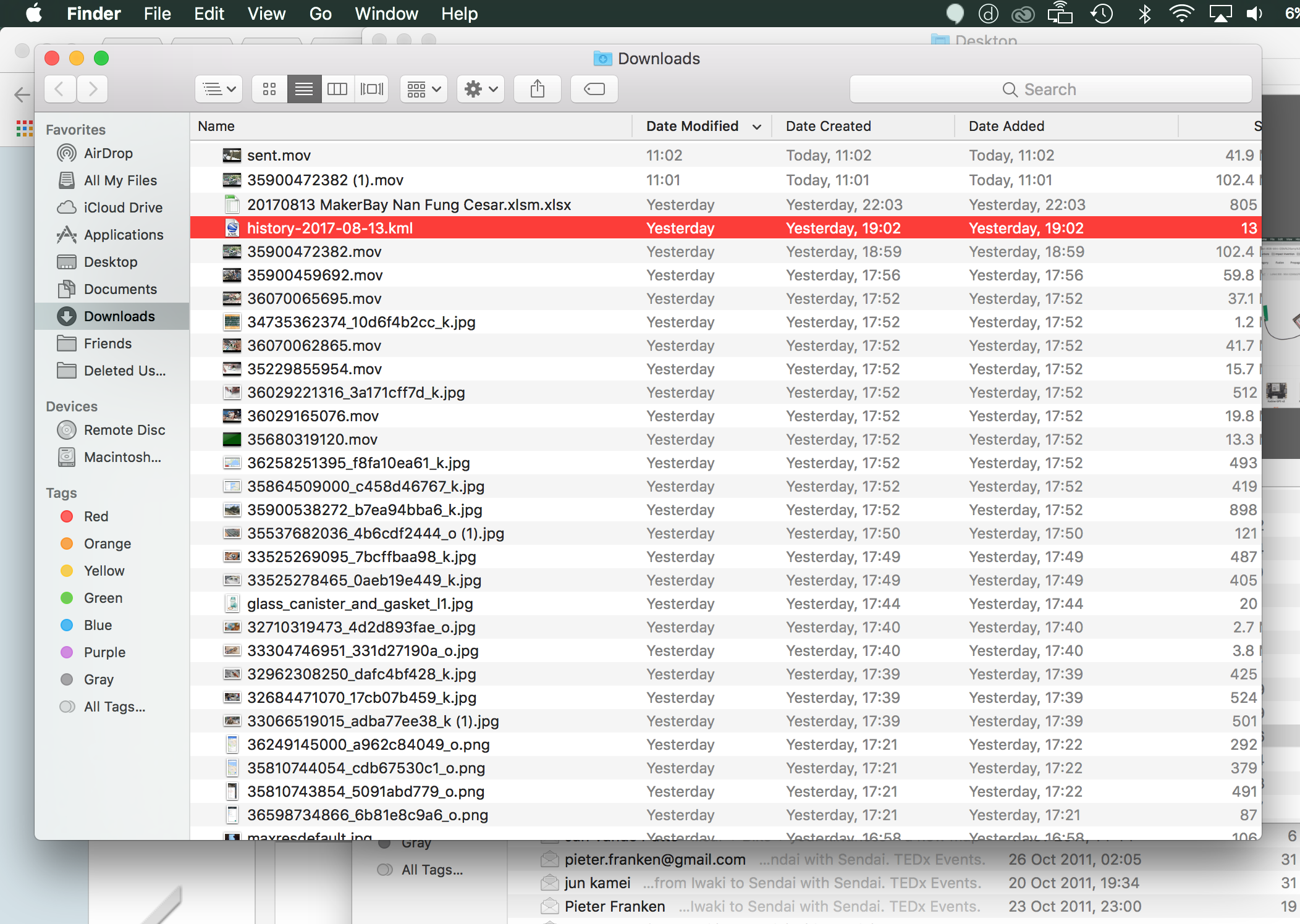Click All Tags… in sidebar
This screenshot has height=924, width=1300.
point(114,707)
